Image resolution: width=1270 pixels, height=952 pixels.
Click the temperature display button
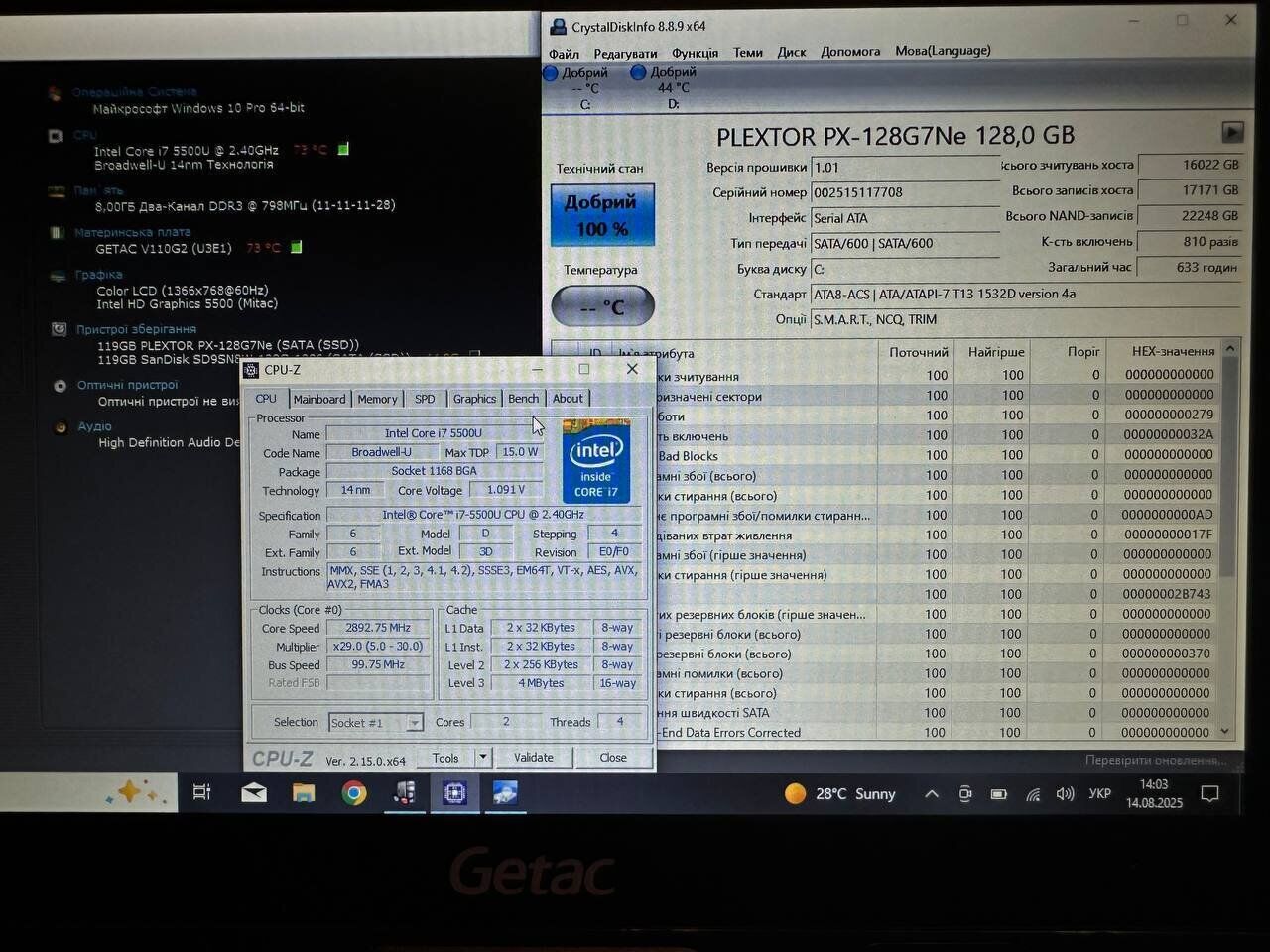(x=602, y=306)
